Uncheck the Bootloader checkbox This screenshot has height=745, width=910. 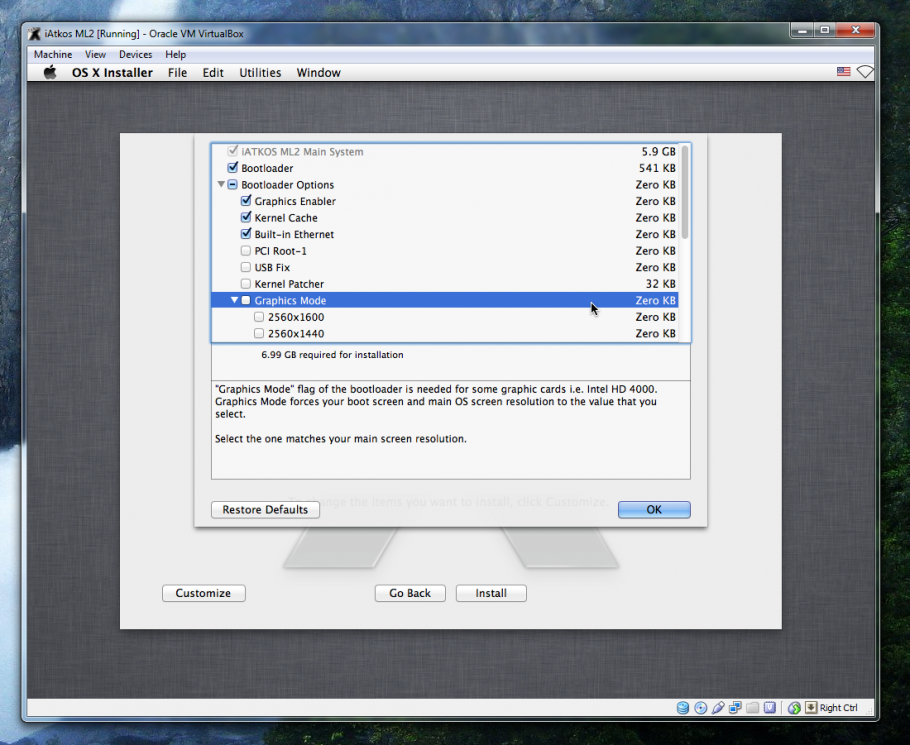click(x=233, y=168)
